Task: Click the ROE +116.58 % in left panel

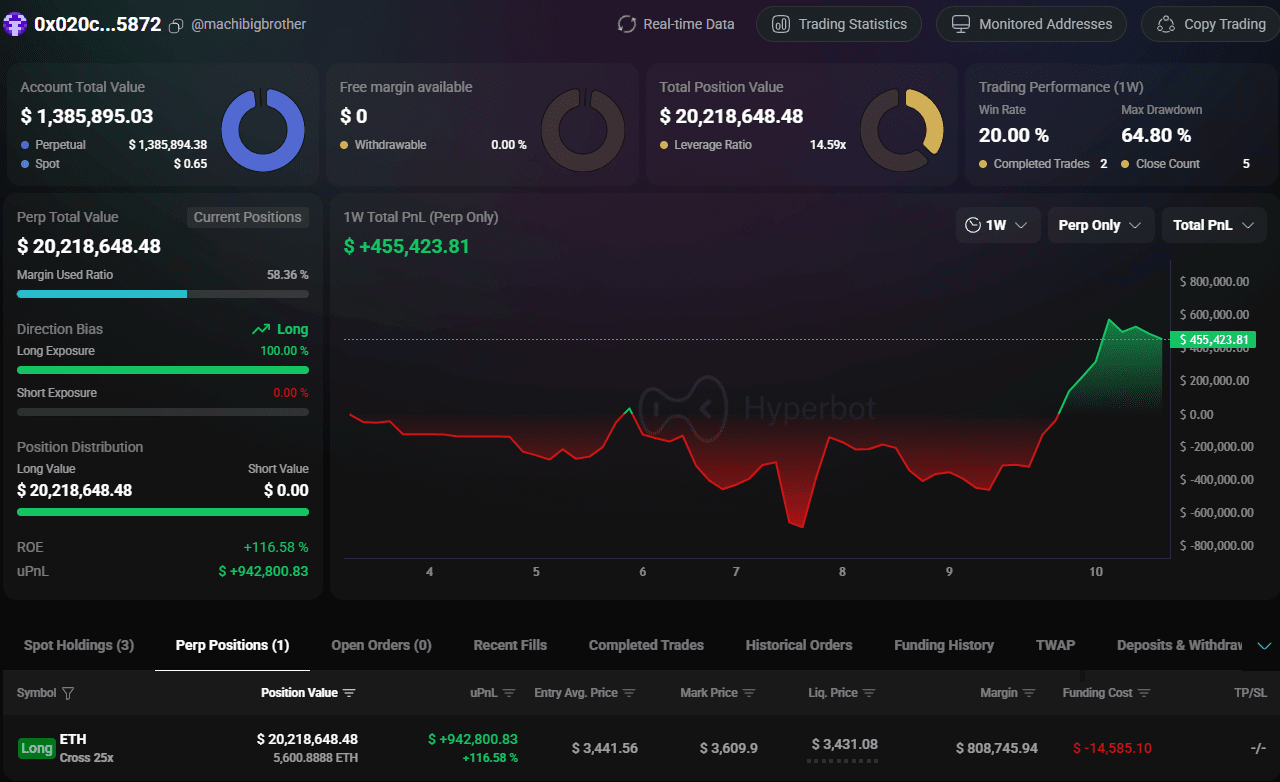Action: point(276,547)
